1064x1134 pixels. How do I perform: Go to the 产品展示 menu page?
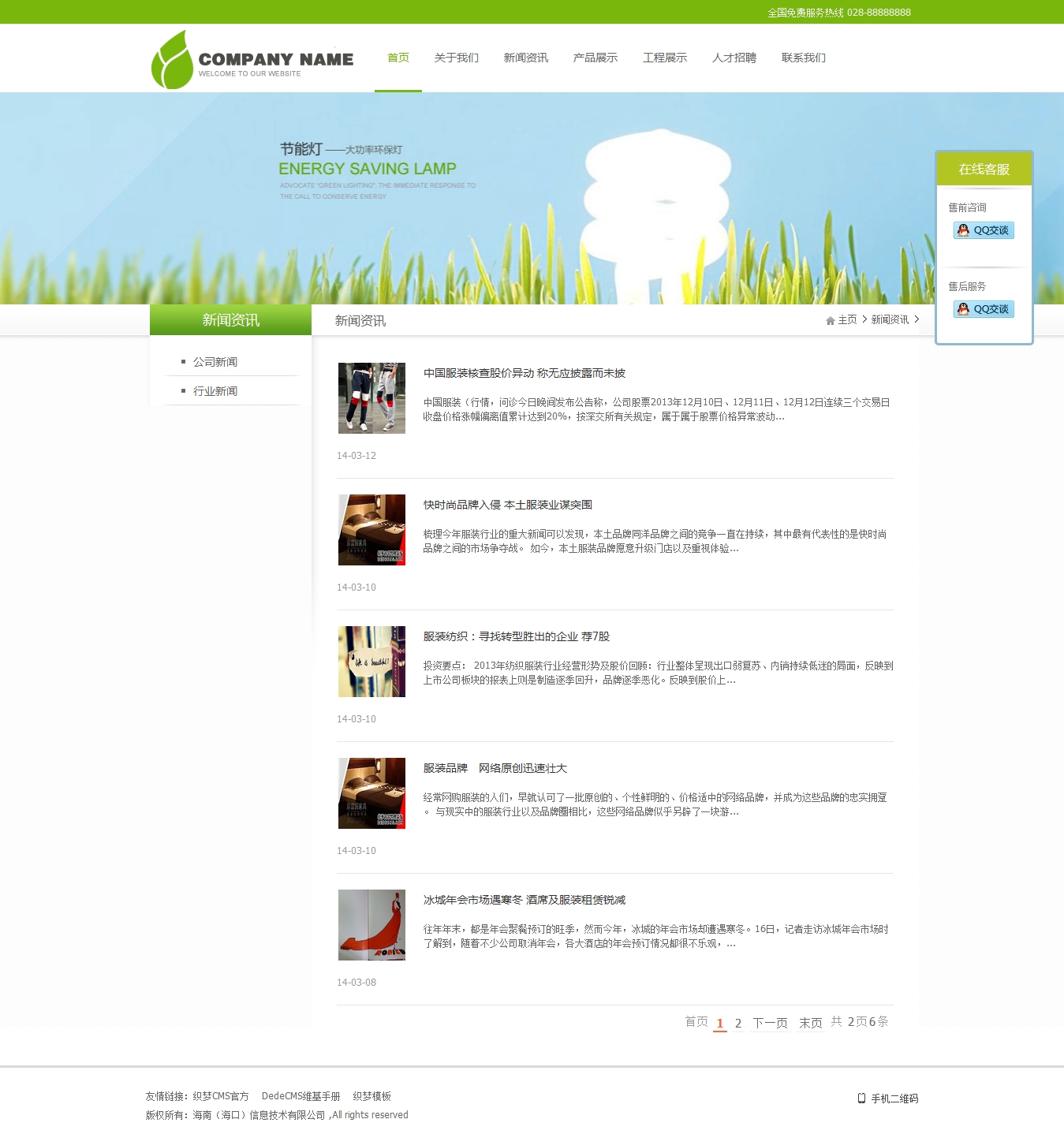pos(595,58)
